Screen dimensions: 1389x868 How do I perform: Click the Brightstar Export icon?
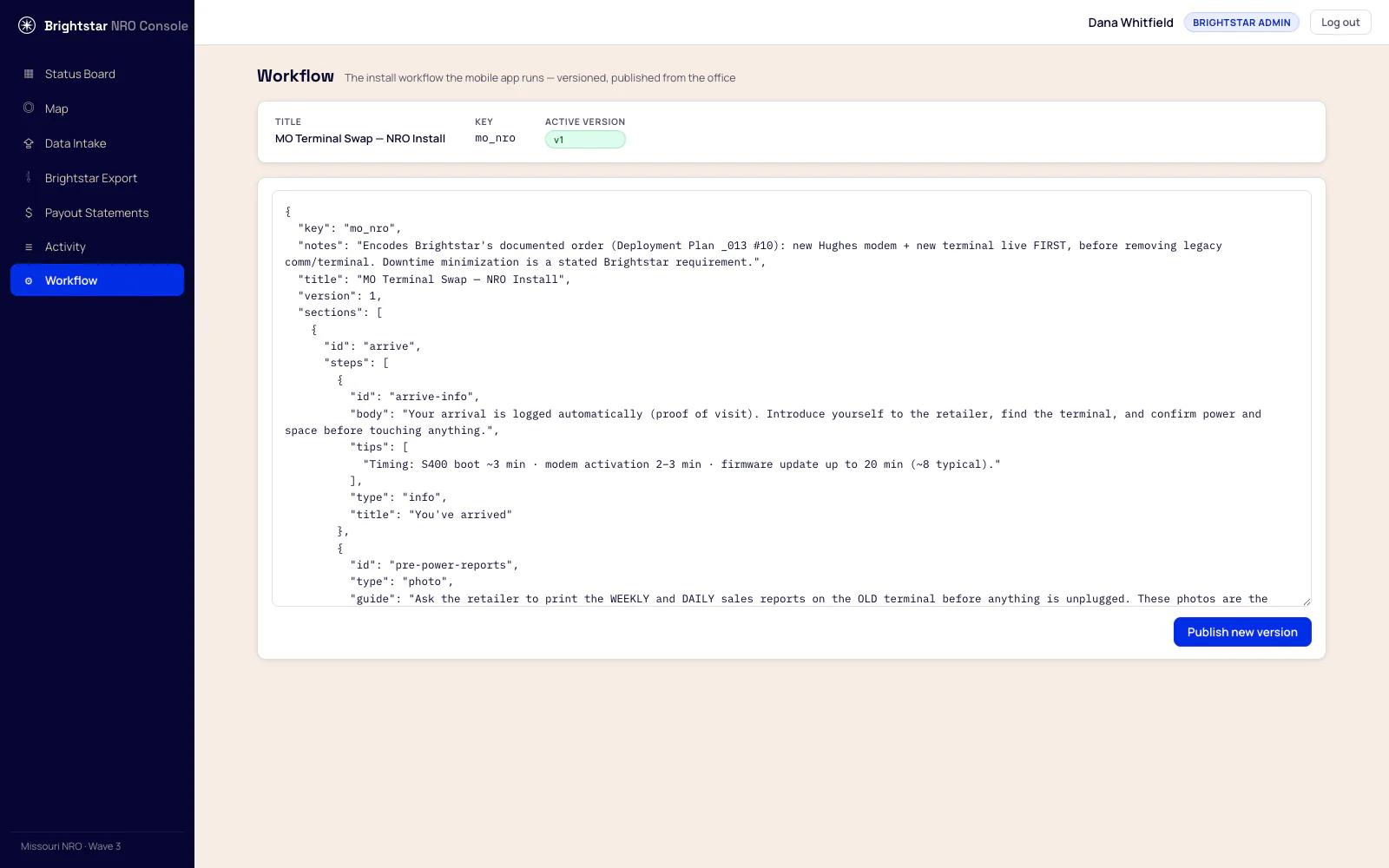(29, 177)
